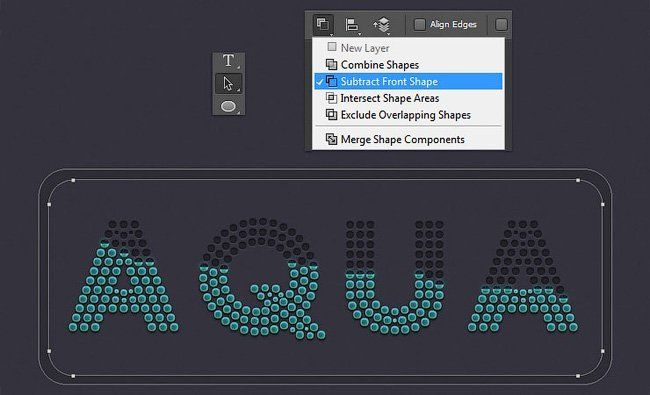
Task: Click the New Layer icon
Action: pos(332,47)
